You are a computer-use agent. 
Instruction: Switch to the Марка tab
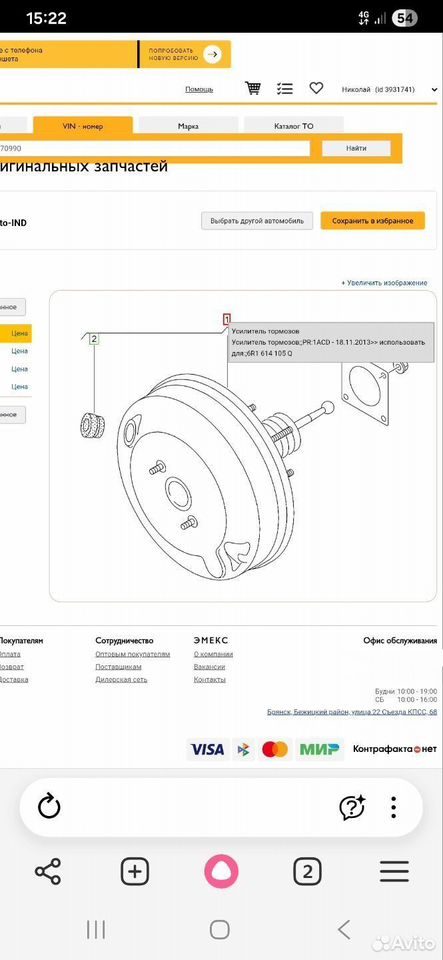[x=188, y=126]
